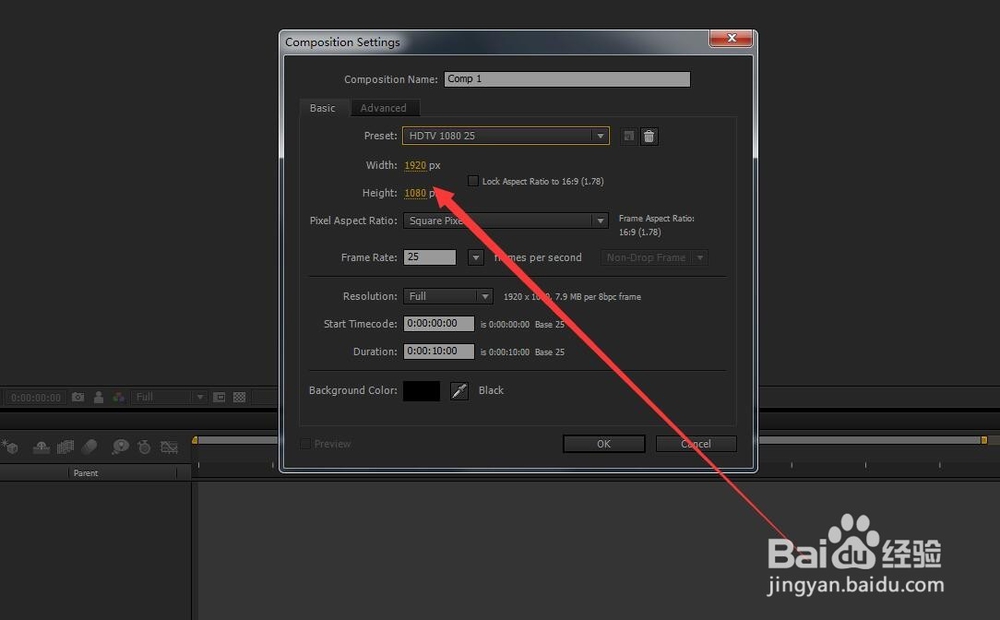Open the frame rate arrow dropdown

tap(476, 258)
